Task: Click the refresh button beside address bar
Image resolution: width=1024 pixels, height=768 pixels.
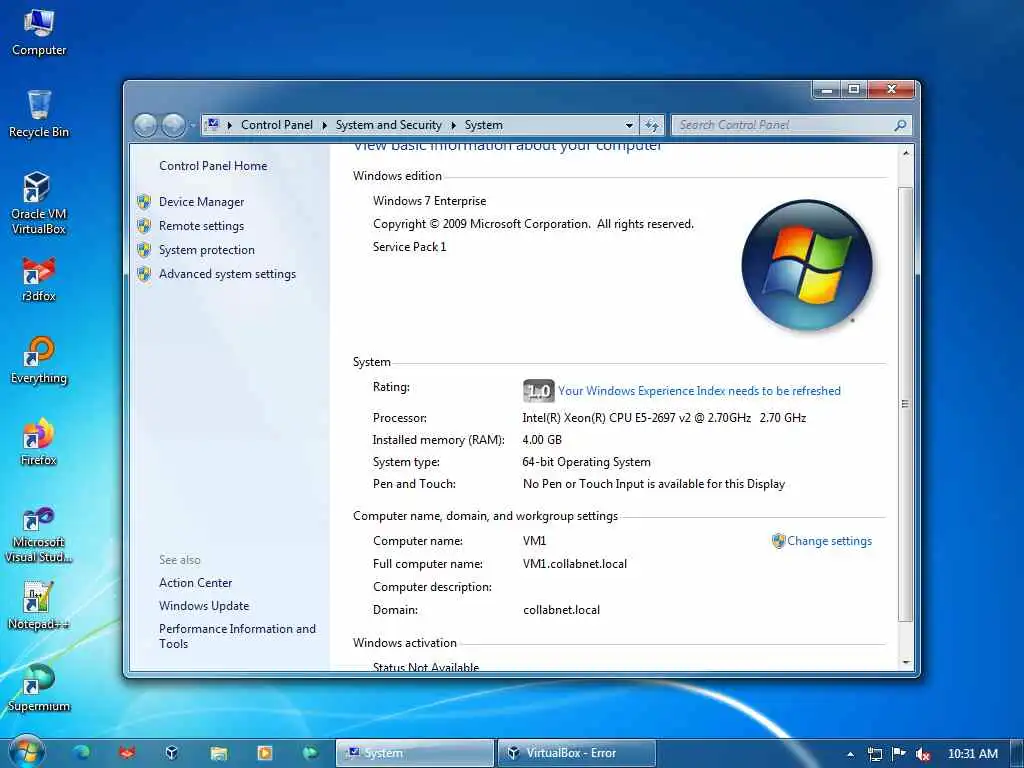Action: [x=651, y=125]
